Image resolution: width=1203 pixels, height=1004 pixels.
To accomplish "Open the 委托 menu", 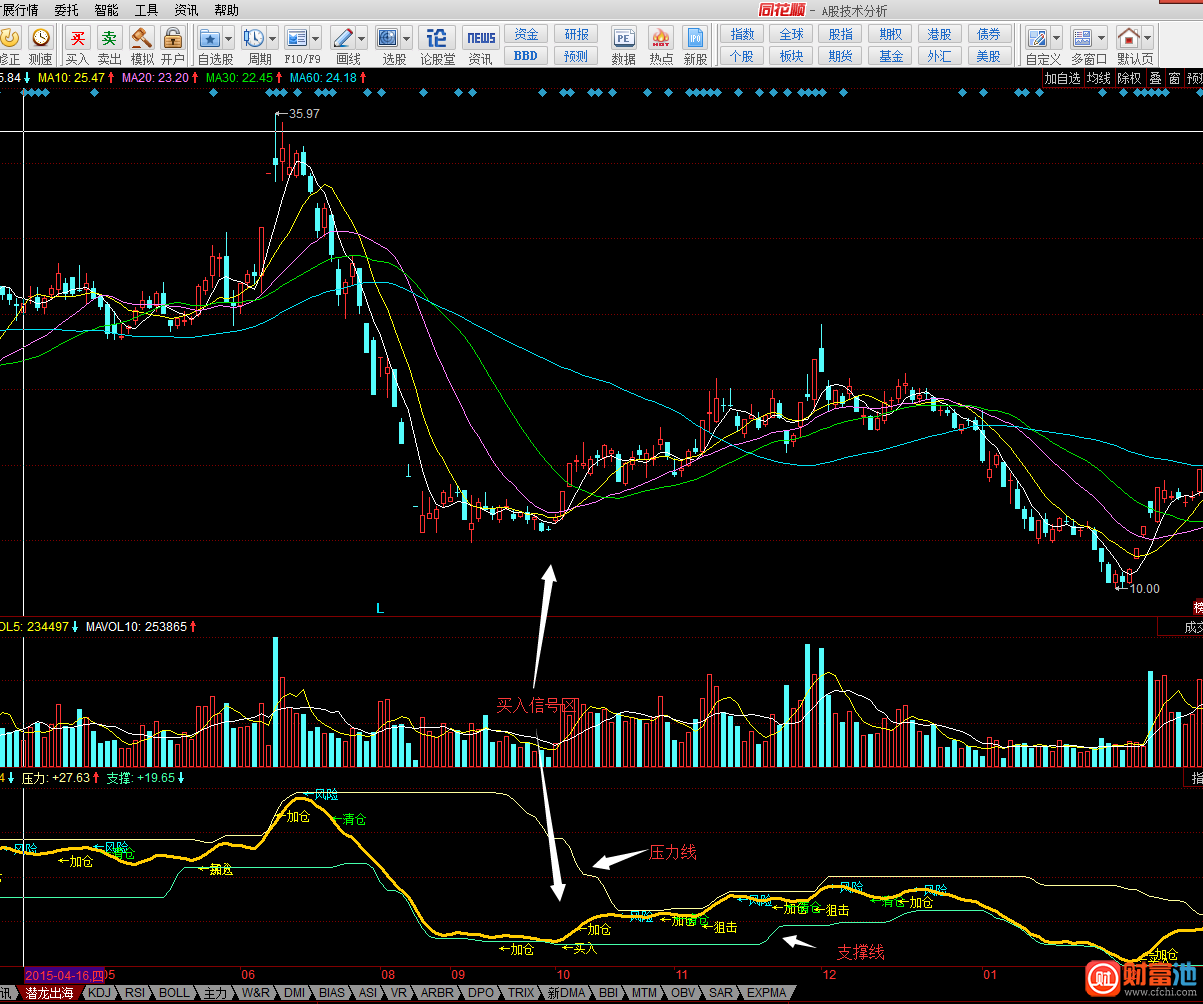I will (x=66, y=10).
